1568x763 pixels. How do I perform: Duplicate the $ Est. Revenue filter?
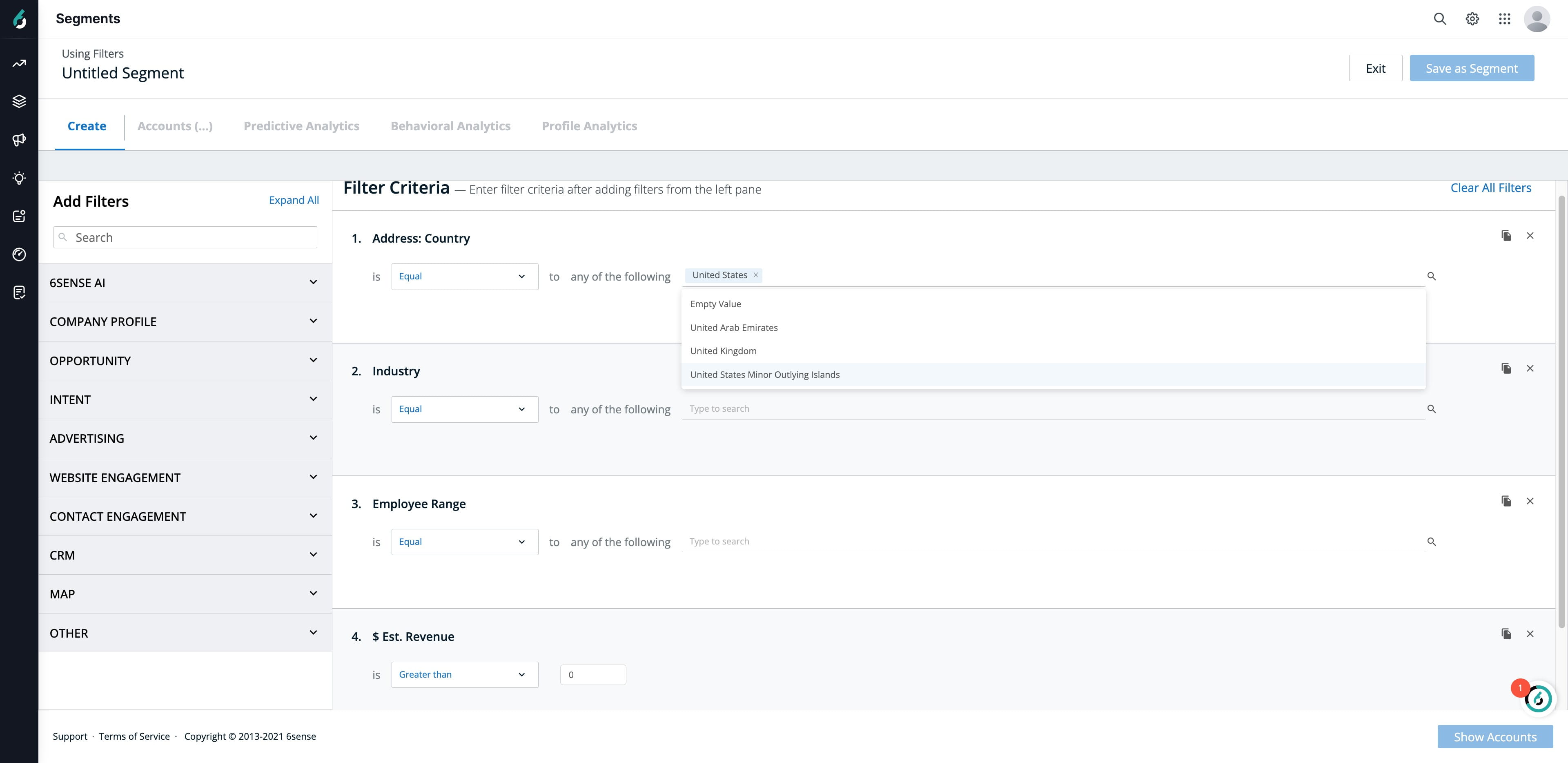(x=1506, y=634)
